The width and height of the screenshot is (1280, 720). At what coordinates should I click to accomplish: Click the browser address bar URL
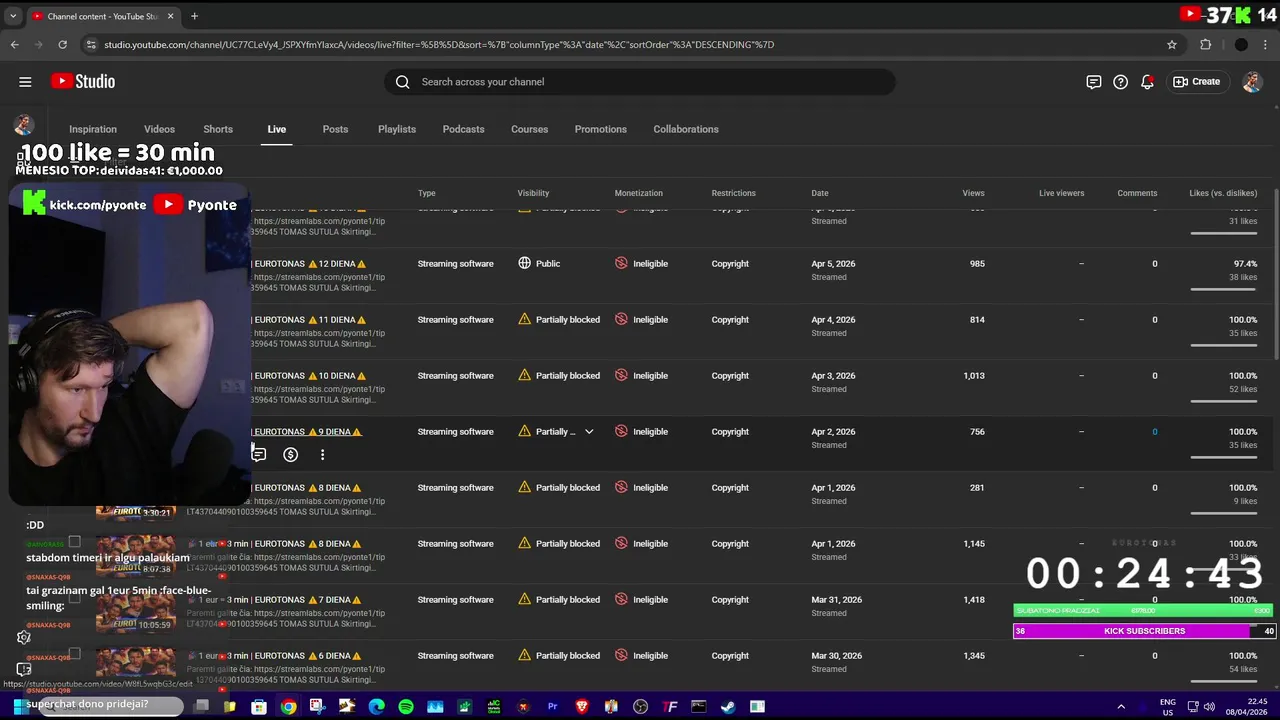439,44
